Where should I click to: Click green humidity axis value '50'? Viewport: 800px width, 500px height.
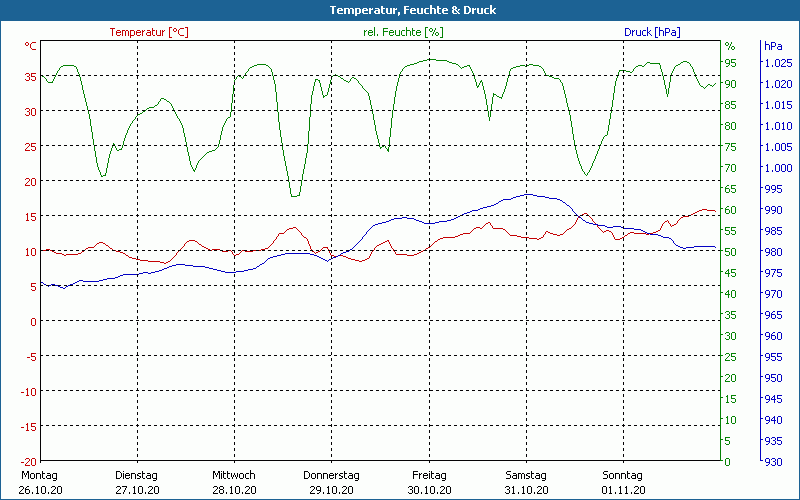tap(731, 252)
